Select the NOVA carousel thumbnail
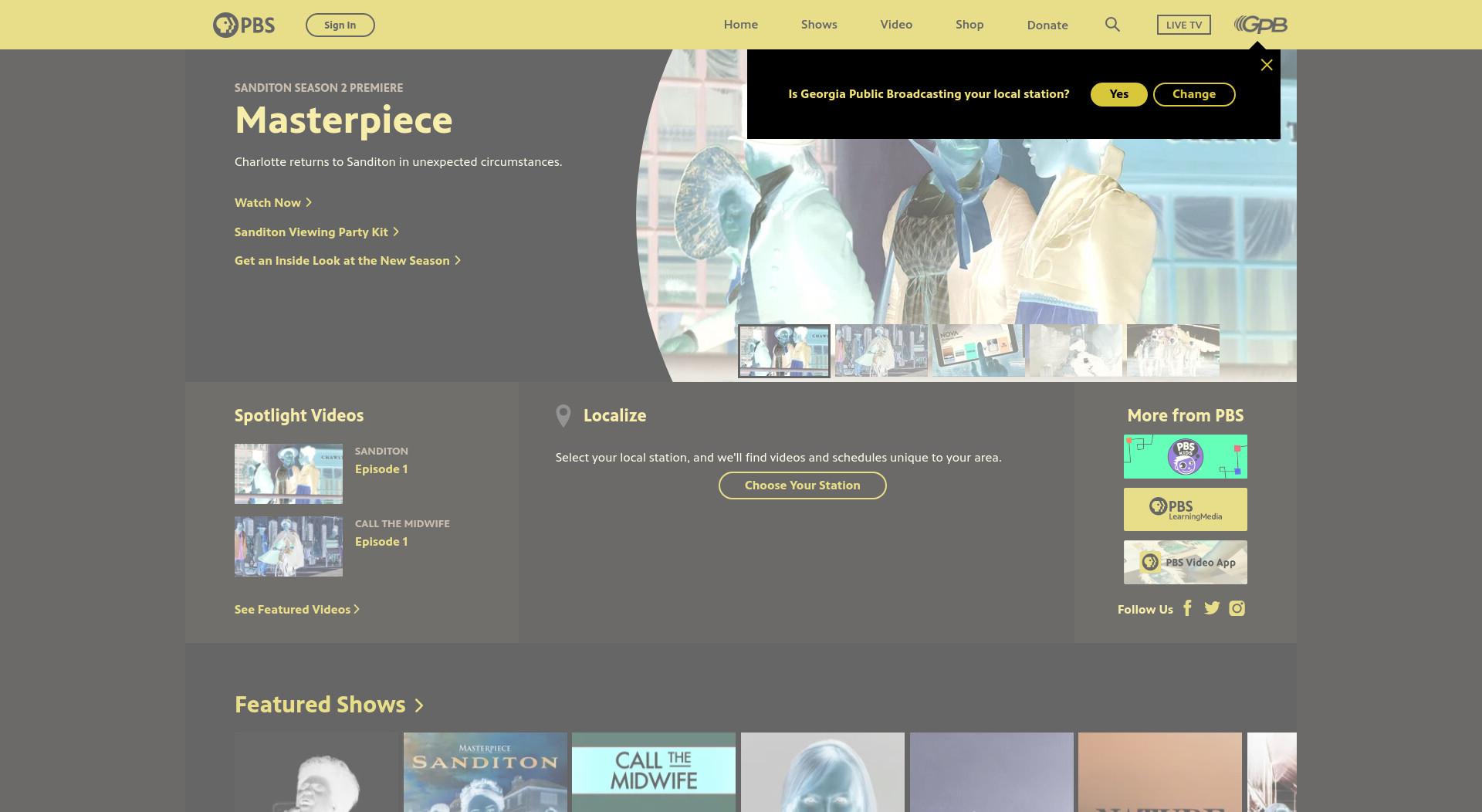This screenshot has width=1482, height=812. click(x=979, y=350)
